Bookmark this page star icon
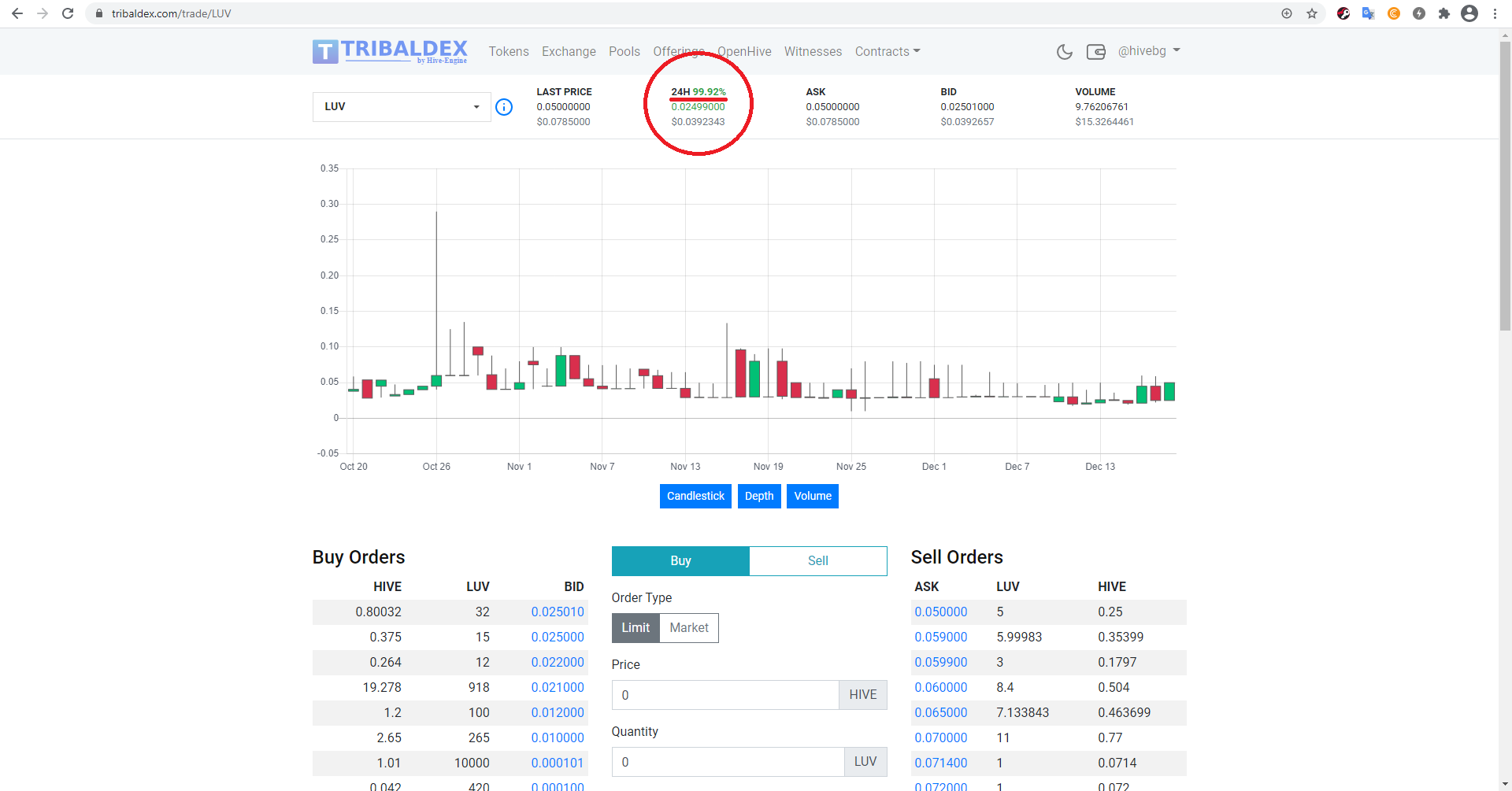1512x791 pixels. (1312, 13)
